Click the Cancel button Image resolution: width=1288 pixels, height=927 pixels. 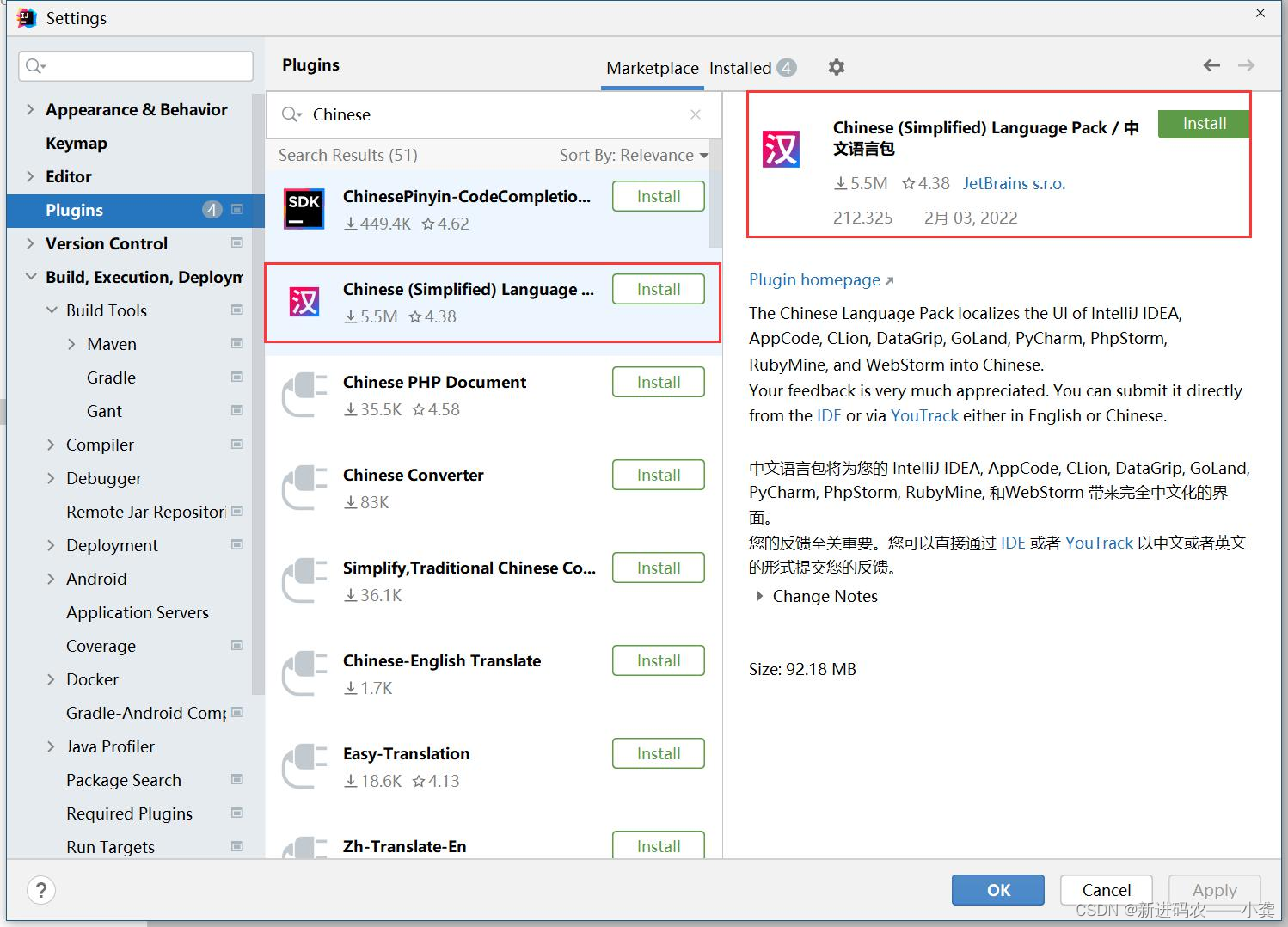(x=1107, y=890)
